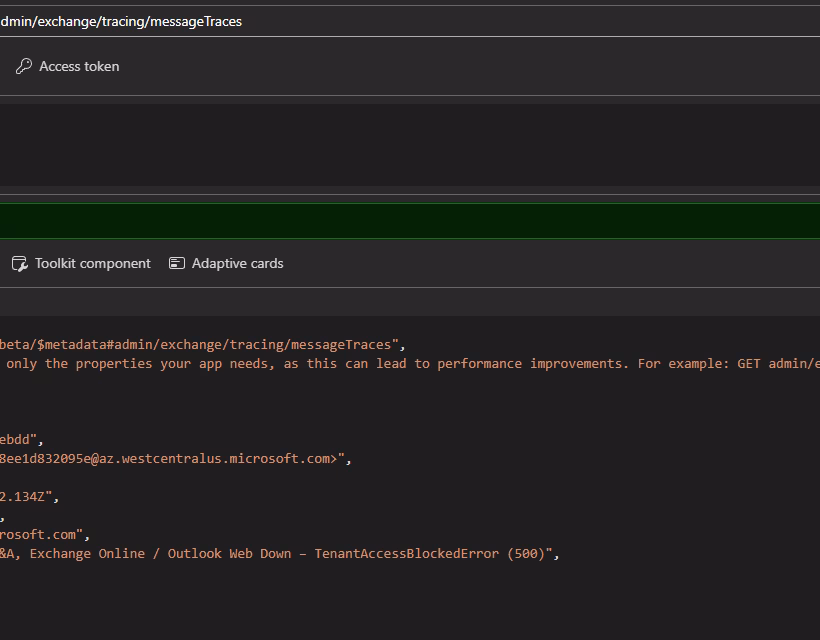Place cursor on messageTraces in the URL
Image resolution: width=820 pixels, height=640 pixels.
coord(195,21)
